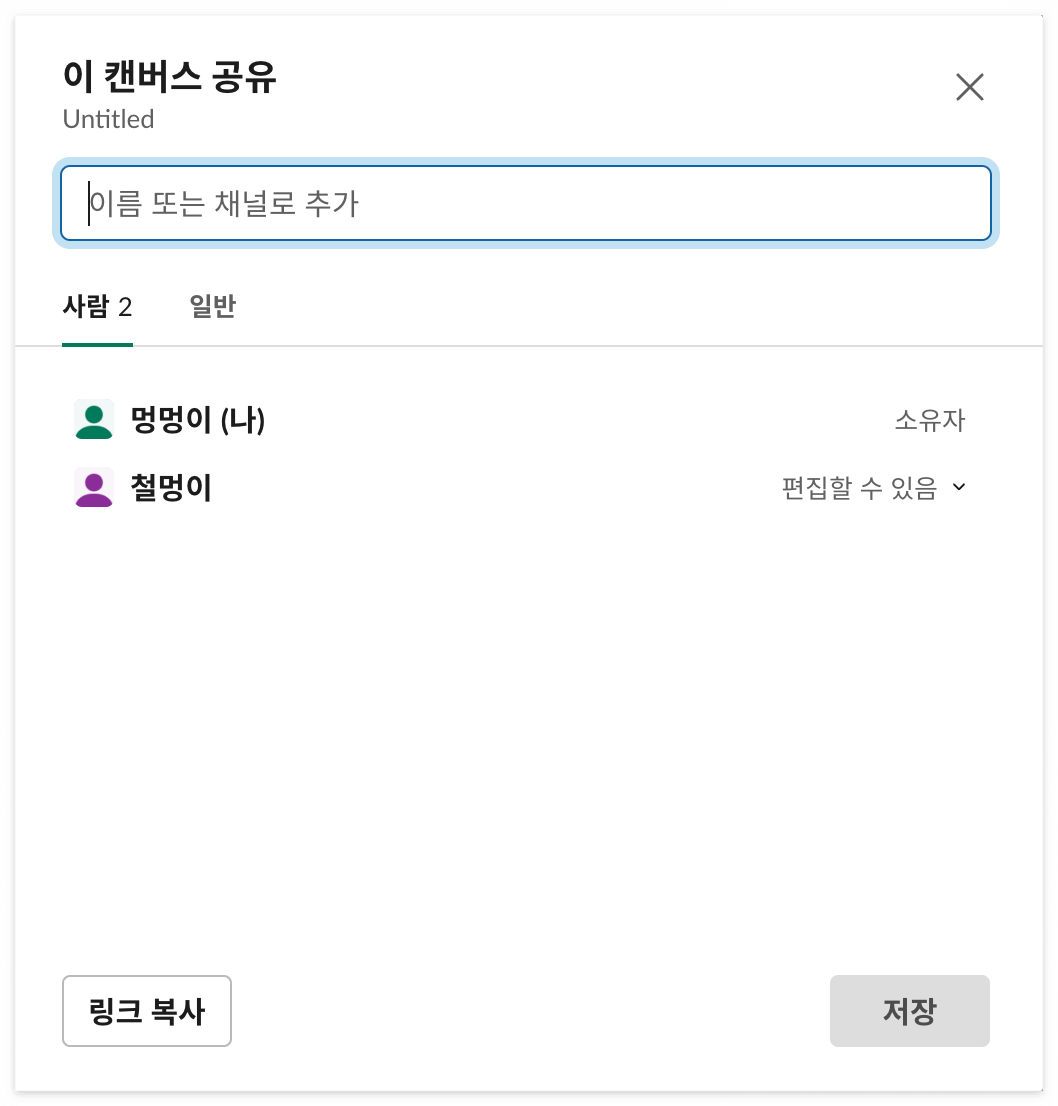Focus the 이름 또는 채널로 추가 field
This screenshot has height=1106, width=1058.
[526, 203]
